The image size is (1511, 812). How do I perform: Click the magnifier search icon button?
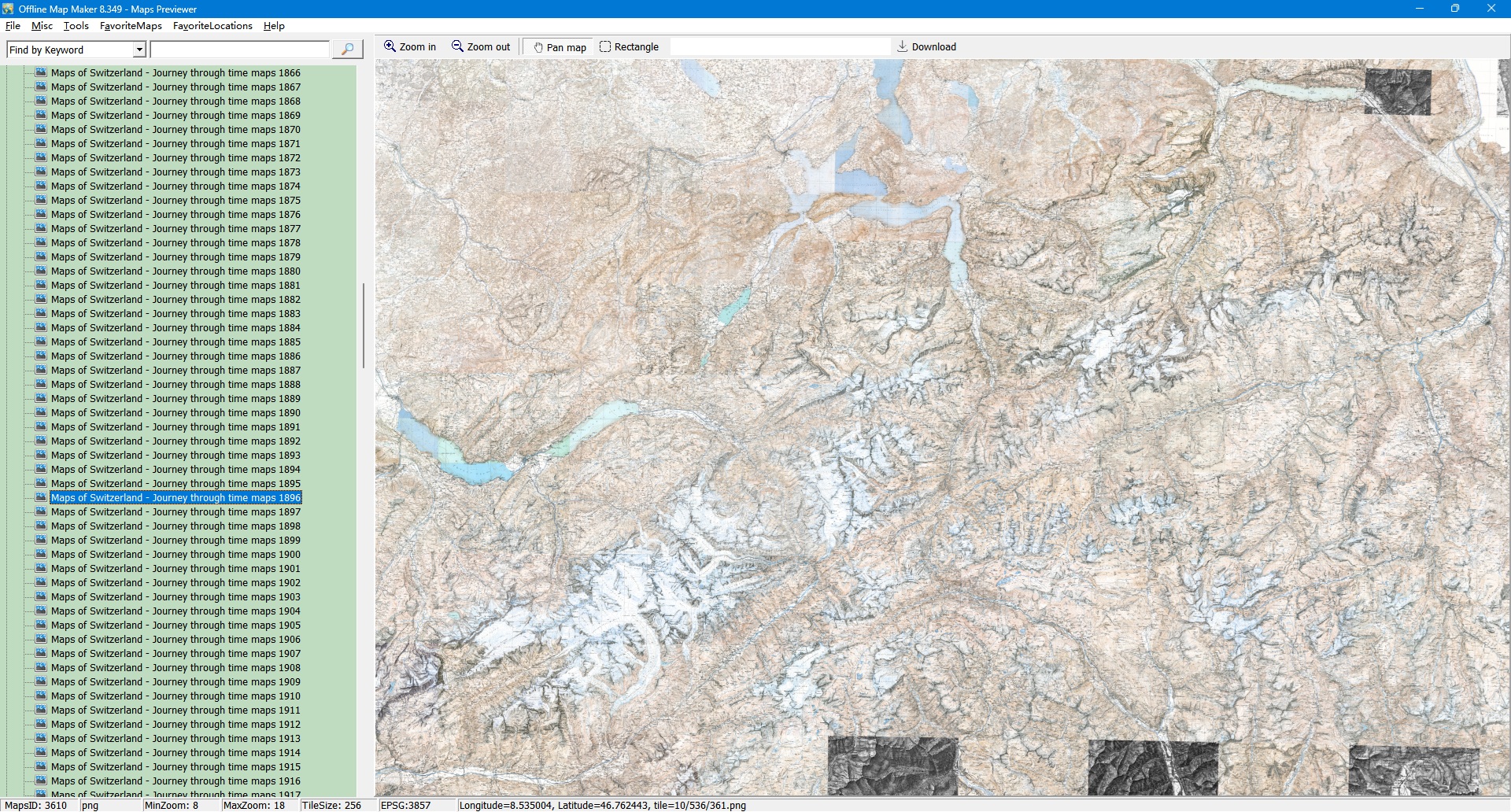pos(347,50)
